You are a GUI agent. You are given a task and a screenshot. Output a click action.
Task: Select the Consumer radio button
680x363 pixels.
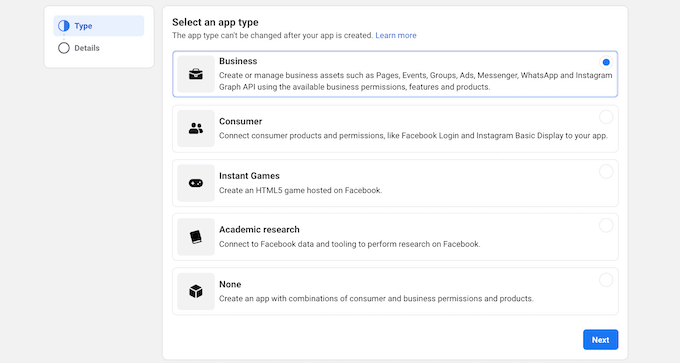606,117
